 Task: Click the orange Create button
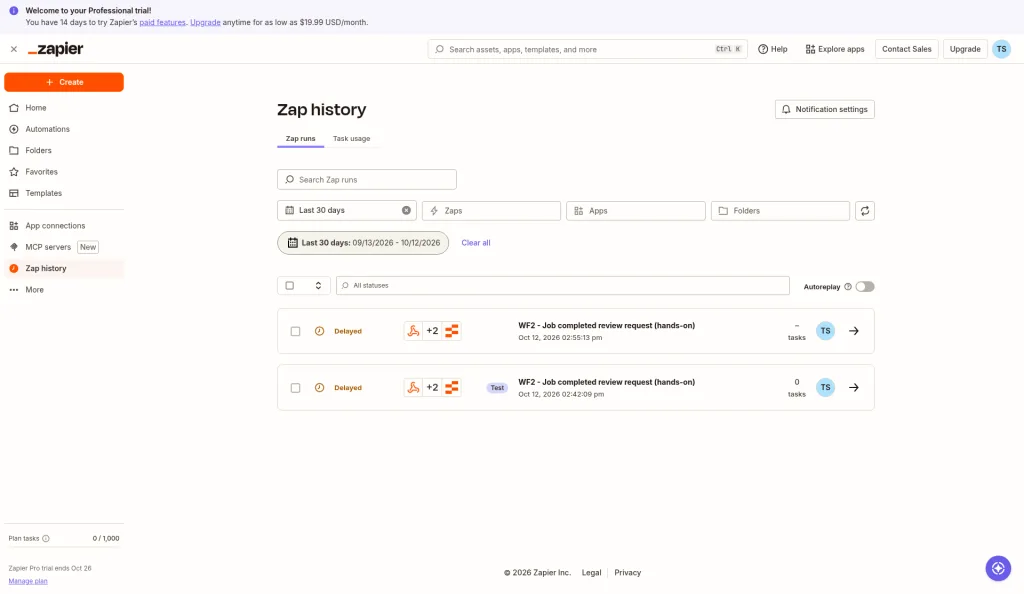pos(64,82)
